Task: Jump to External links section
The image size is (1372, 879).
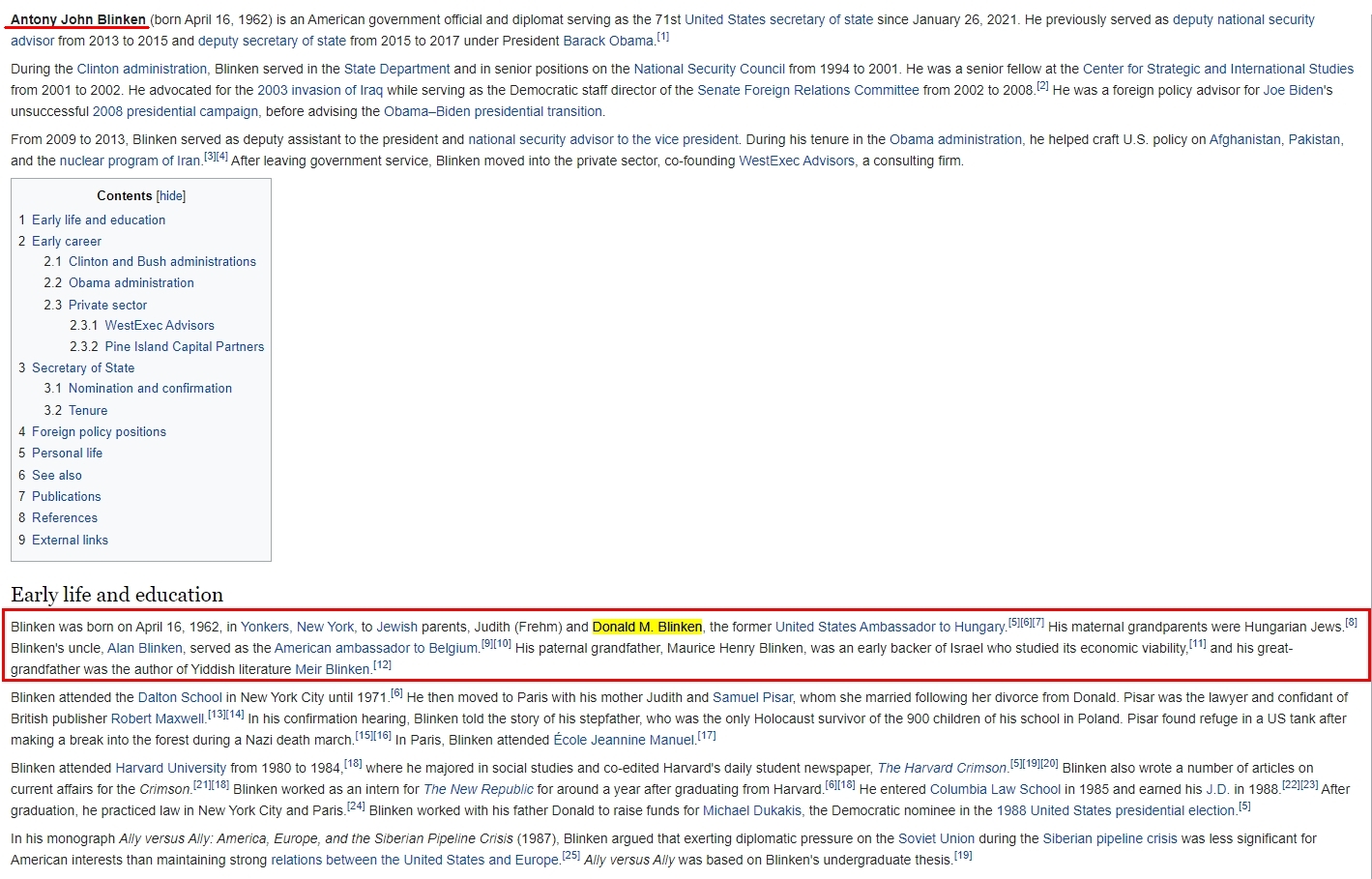Action: tap(70, 540)
